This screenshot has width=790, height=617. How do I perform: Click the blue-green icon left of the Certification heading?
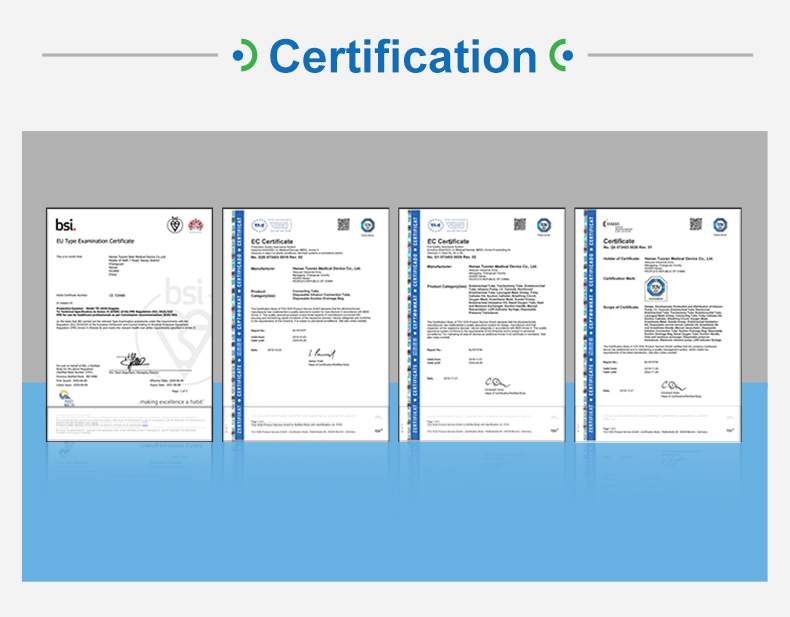pyautogui.click(x=245, y=55)
